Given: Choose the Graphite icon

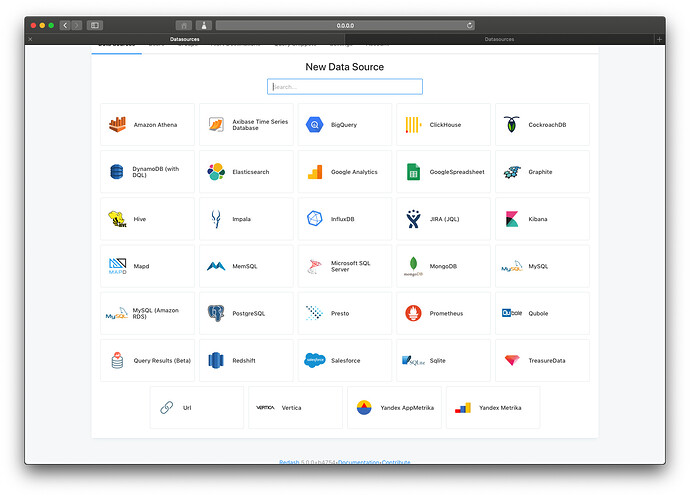Looking at the screenshot, I should pos(512,172).
